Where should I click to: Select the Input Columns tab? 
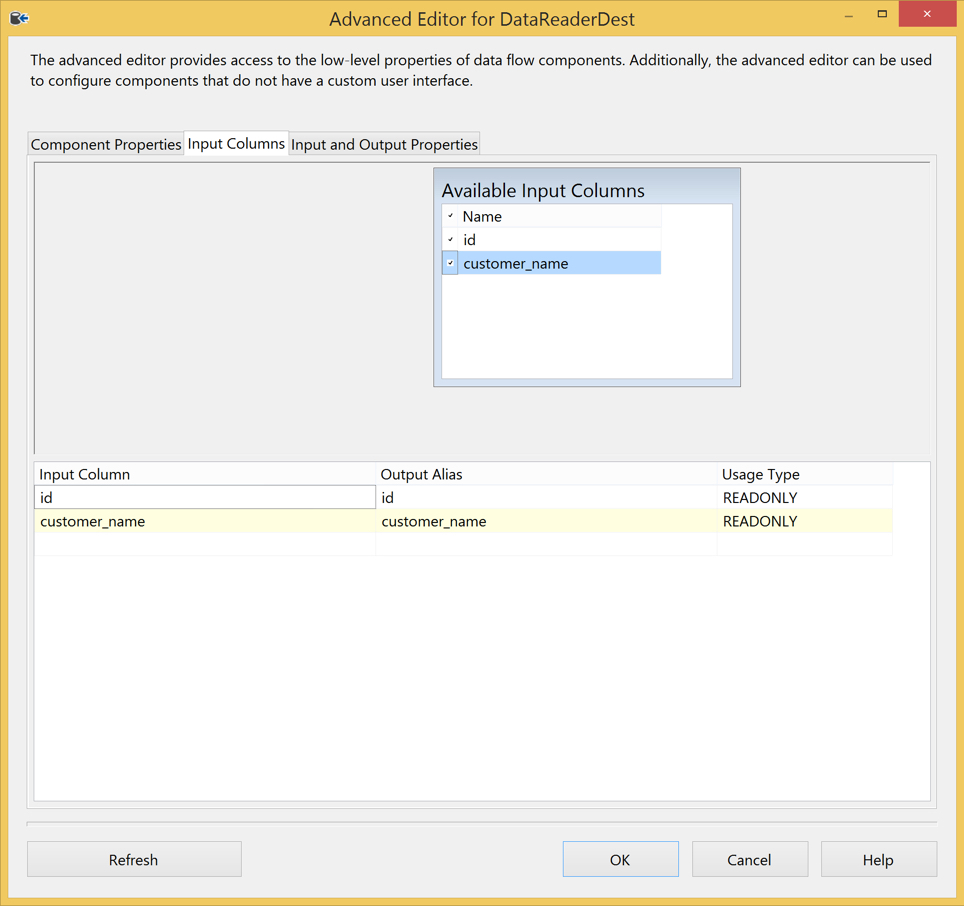tap(235, 143)
